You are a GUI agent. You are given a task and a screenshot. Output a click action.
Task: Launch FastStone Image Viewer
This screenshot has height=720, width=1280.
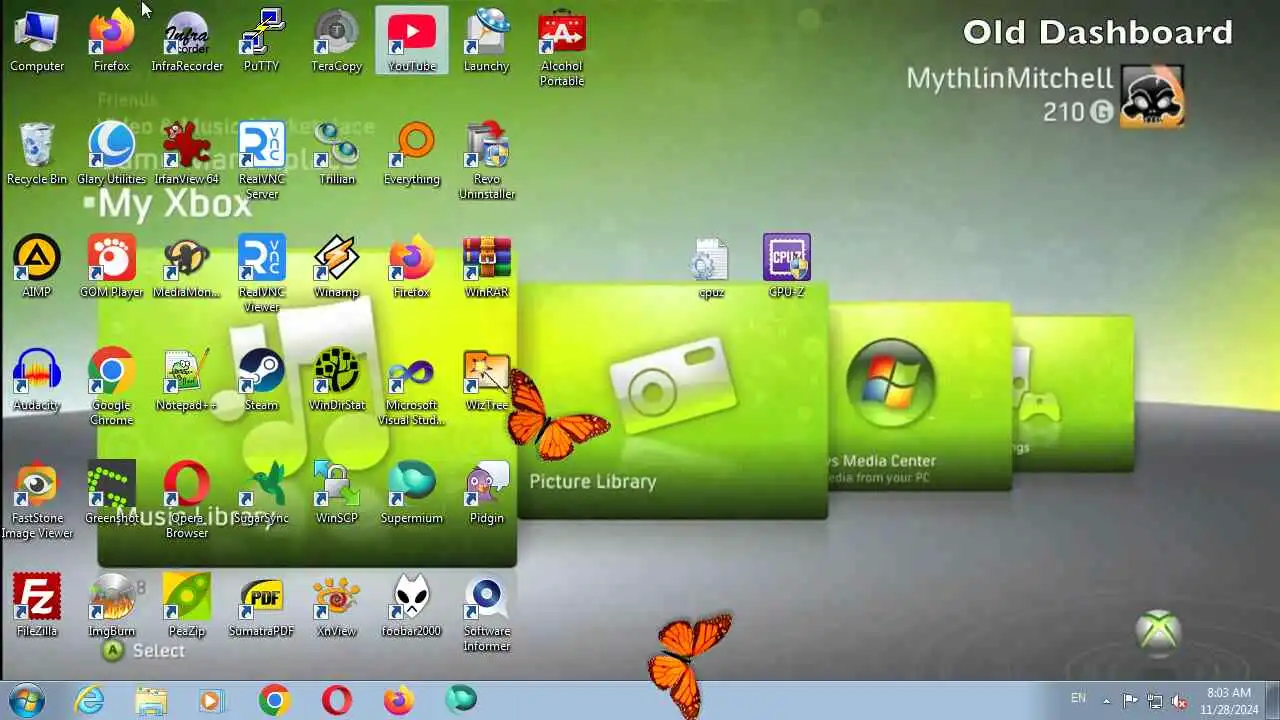[37, 501]
